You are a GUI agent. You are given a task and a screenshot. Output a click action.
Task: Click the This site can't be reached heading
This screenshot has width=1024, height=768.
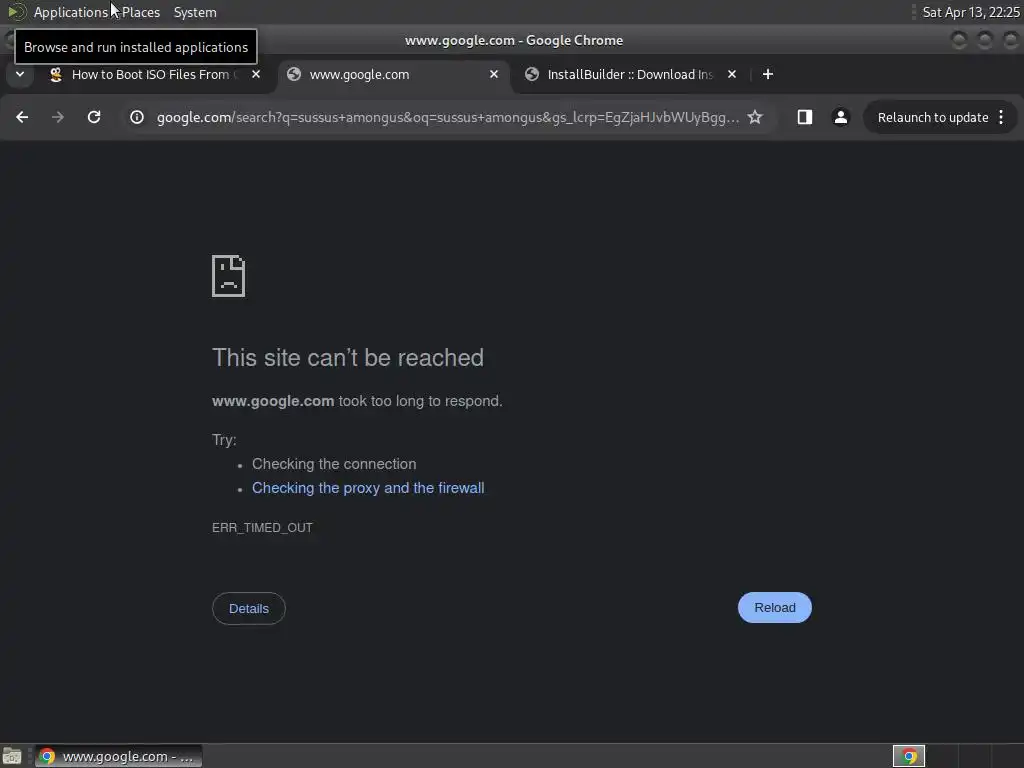(x=348, y=358)
